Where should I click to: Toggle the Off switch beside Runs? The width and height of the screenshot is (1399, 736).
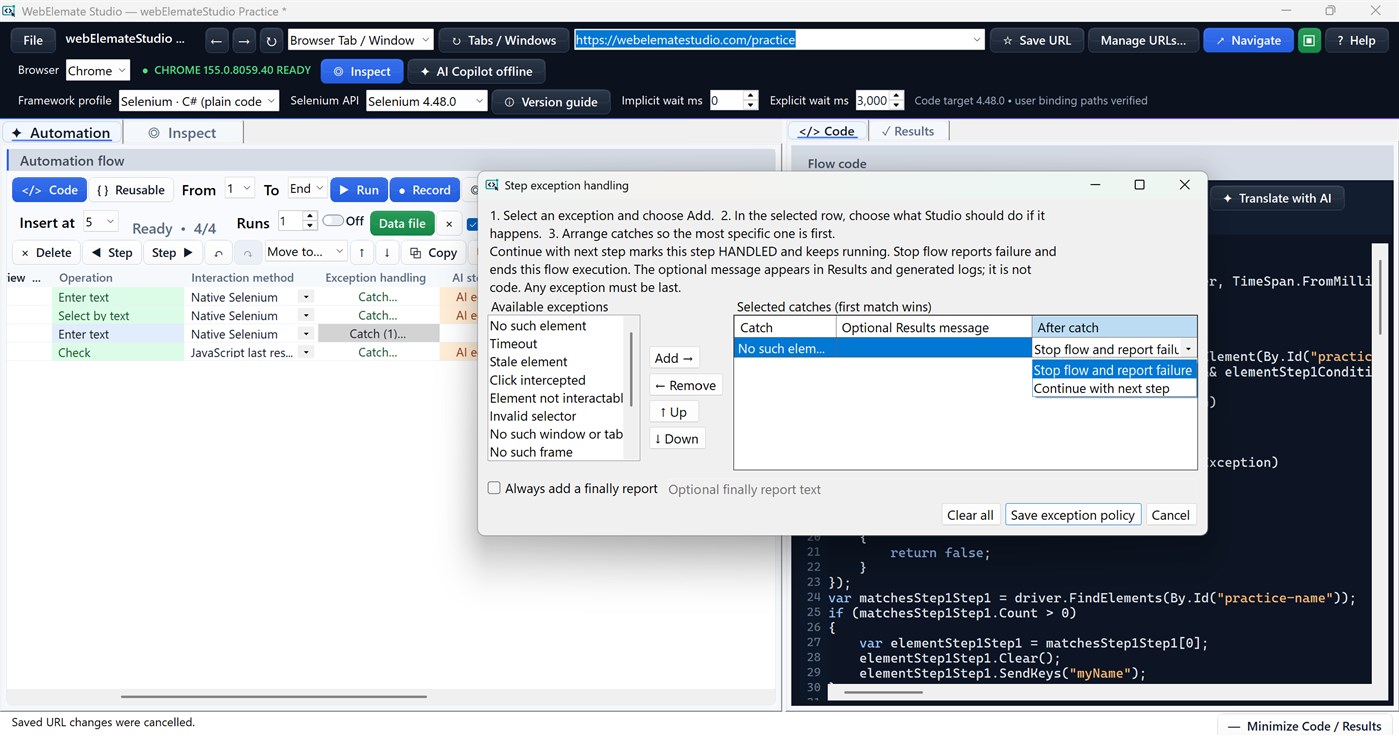(333, 221)
